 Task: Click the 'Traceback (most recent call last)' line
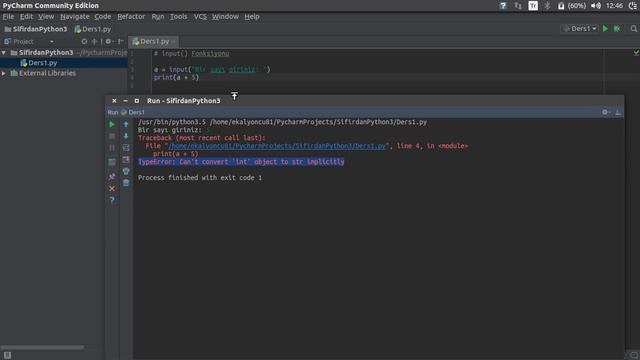pos(202,138)
